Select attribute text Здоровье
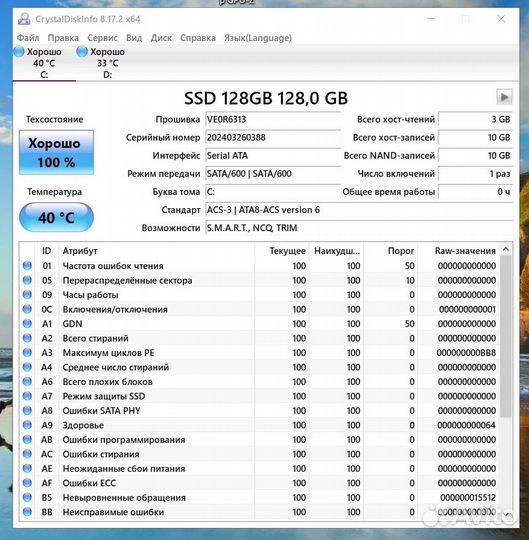The image size is (529, 540). (83, 425)
